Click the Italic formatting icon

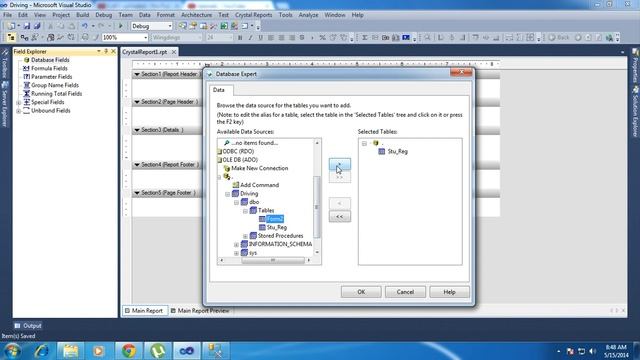click(x=250, y=37)
